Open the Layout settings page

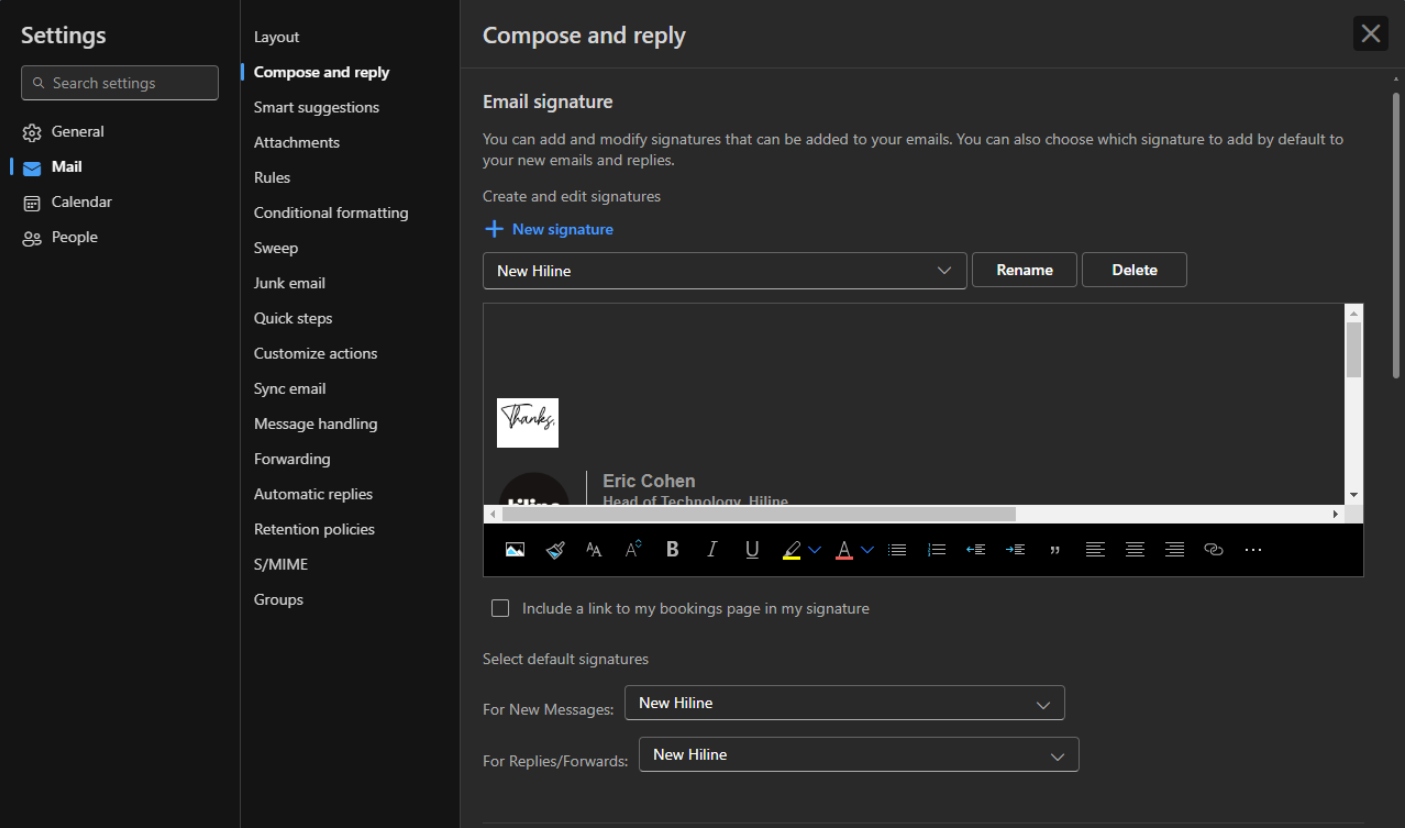276,37
